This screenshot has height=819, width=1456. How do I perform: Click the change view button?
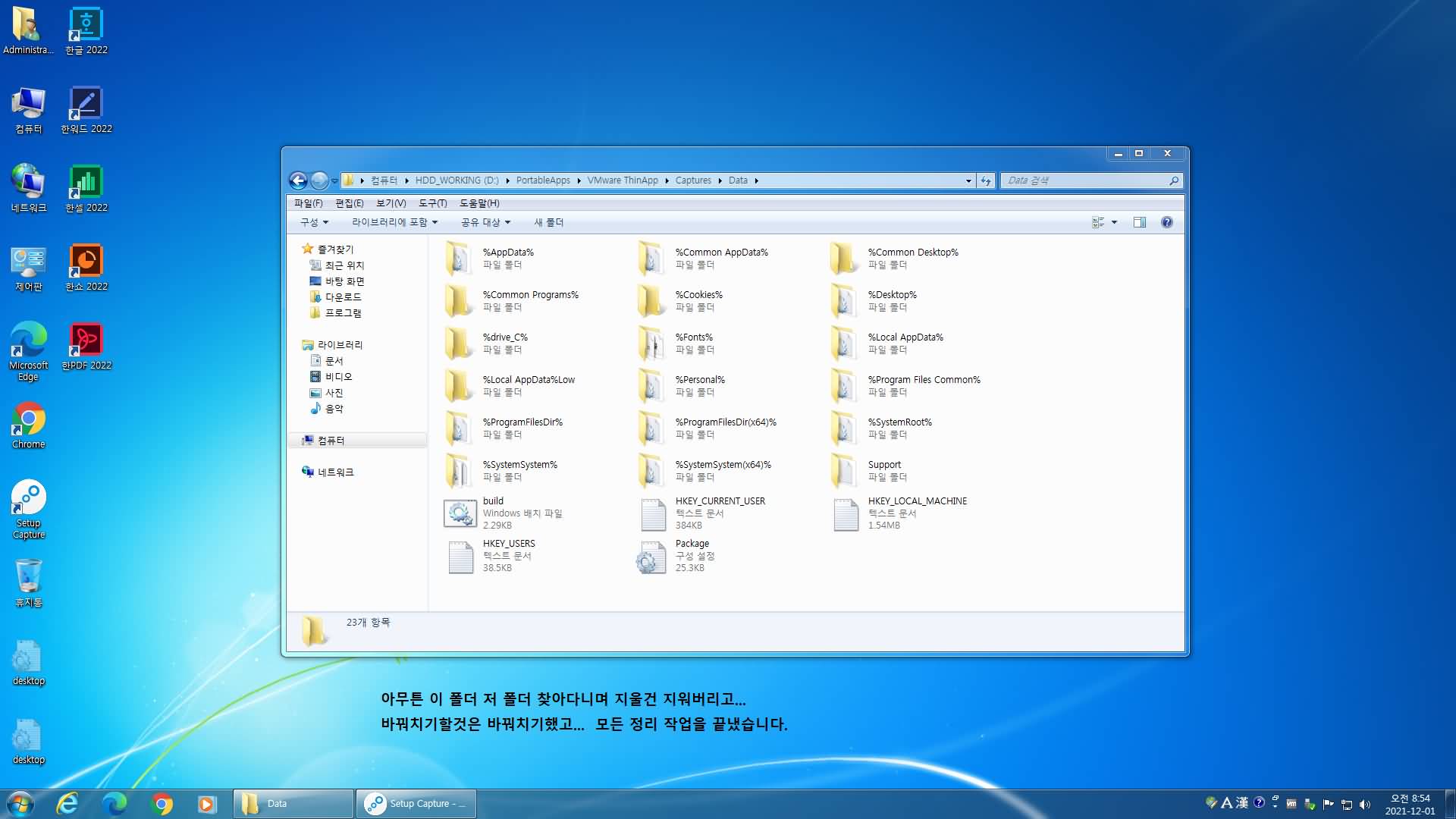[1097, 222]
